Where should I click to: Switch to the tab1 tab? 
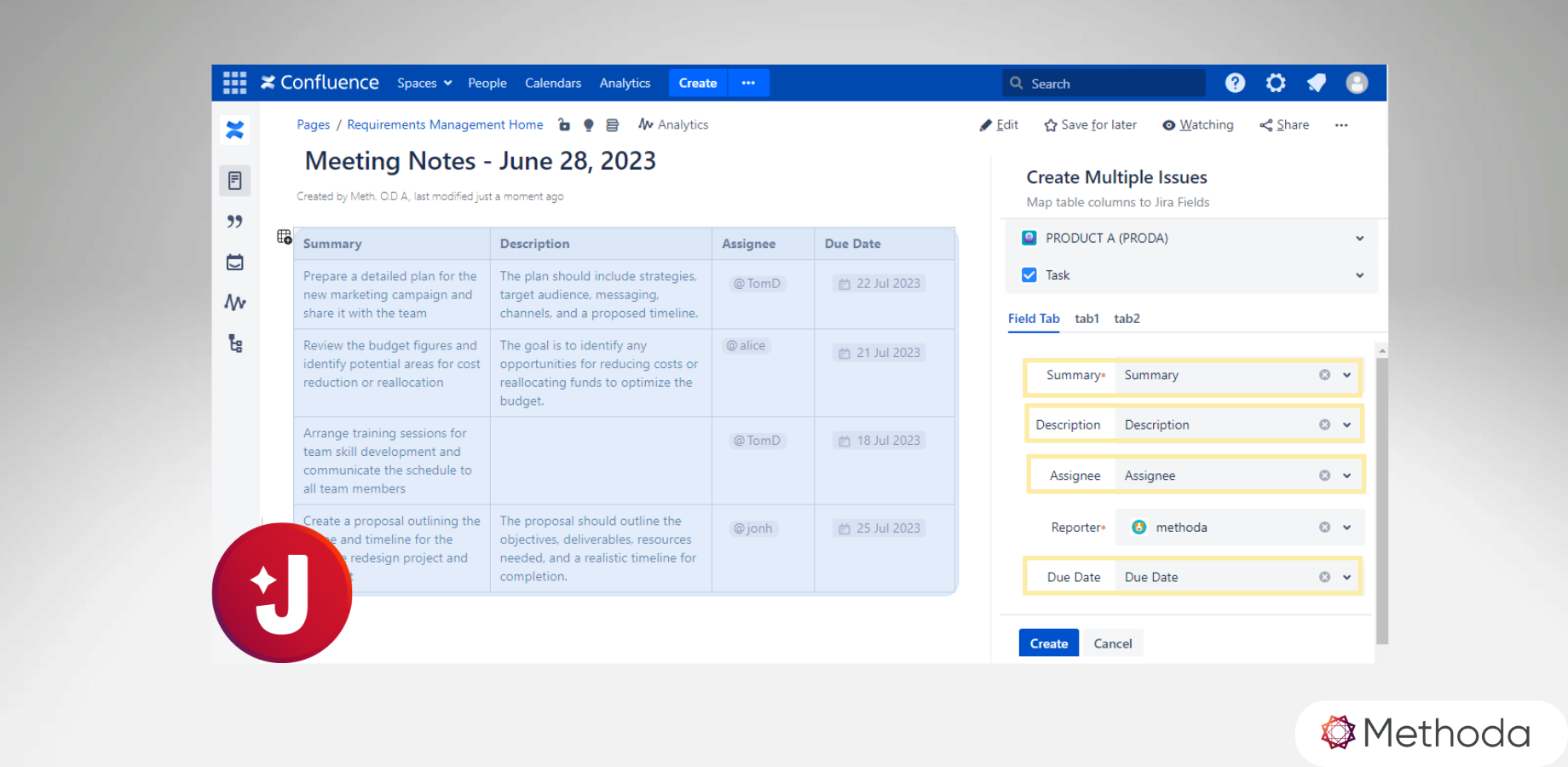coord(1087,319)
